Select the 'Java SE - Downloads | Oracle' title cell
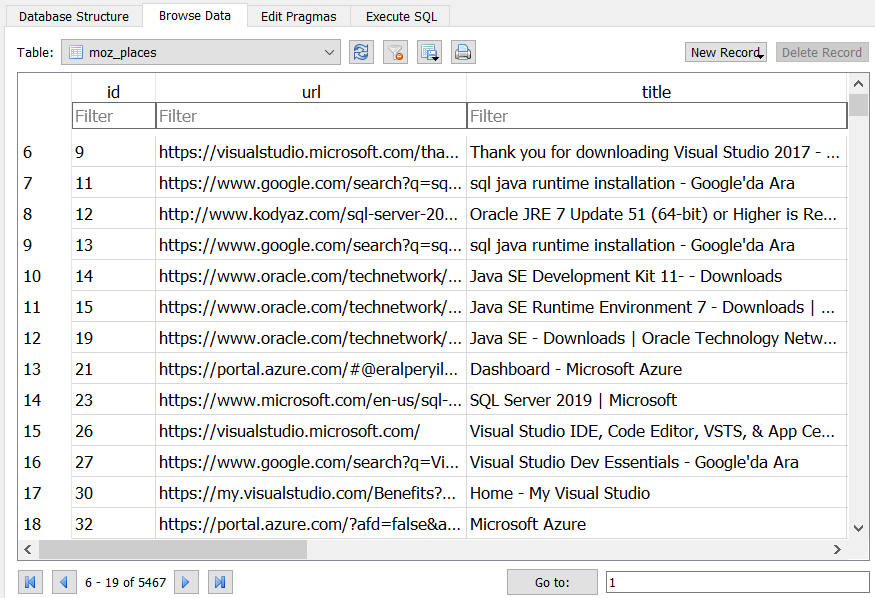This screenshot has width=875, height=598. pyautogui.click(x=657, y=338)
